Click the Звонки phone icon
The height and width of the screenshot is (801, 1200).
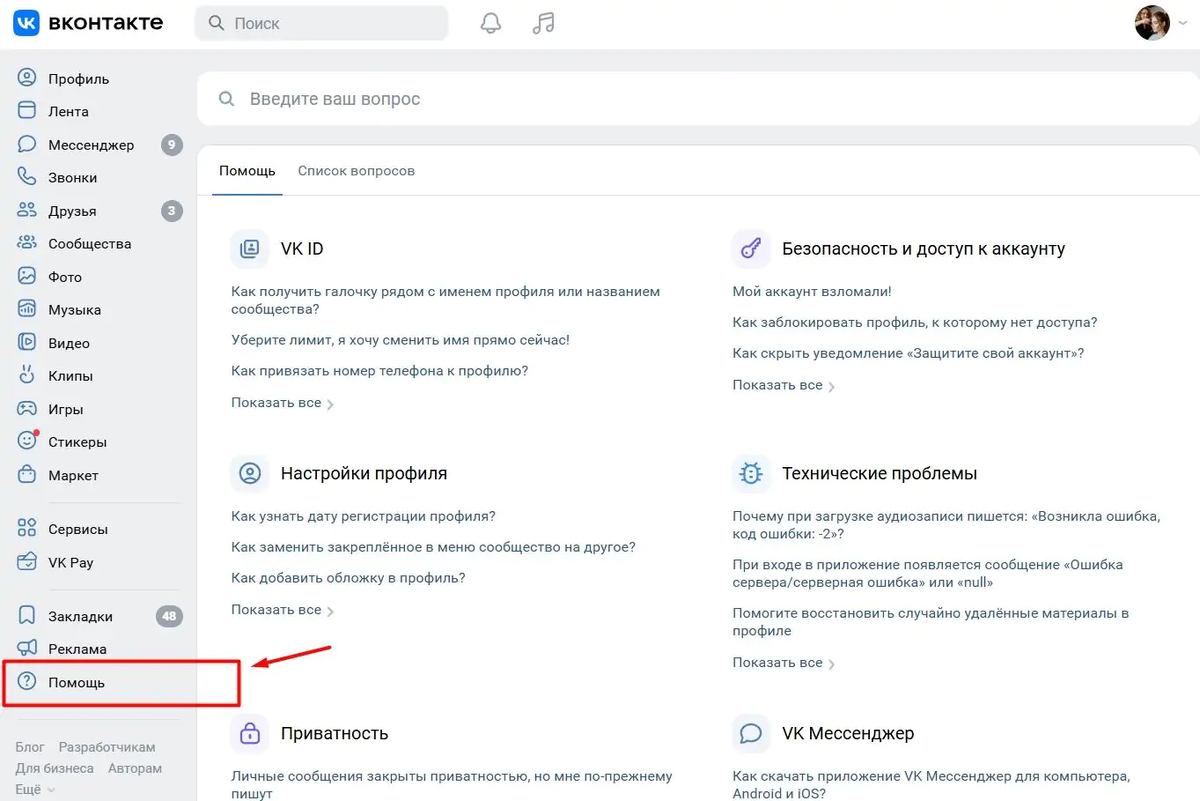(27, 177)
